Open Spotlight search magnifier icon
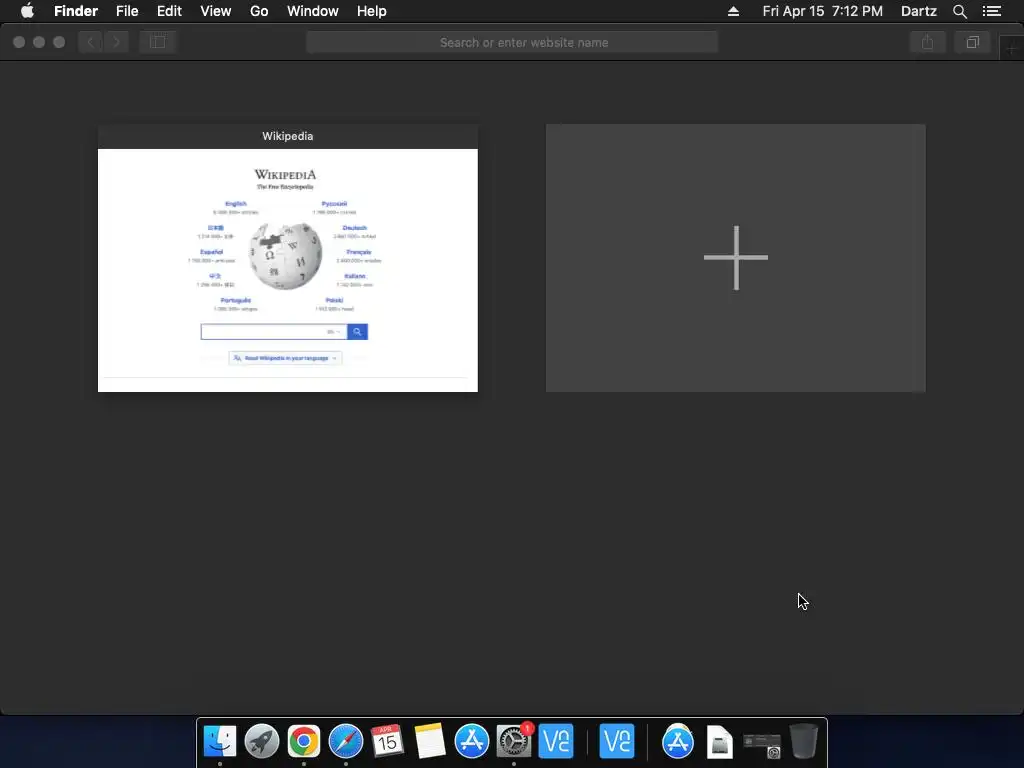 click(x=959, y=11)
